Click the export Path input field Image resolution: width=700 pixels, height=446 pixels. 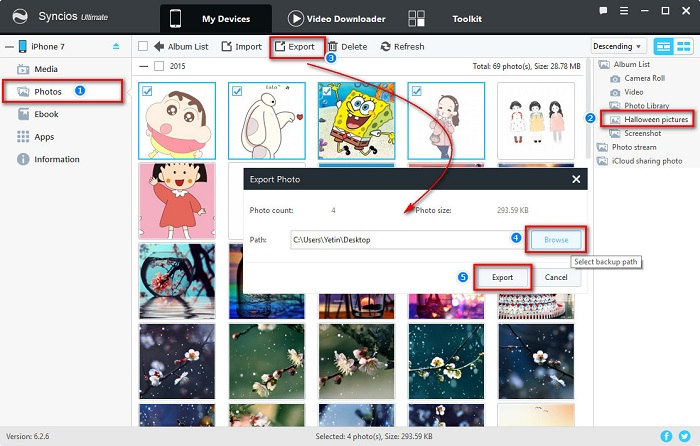[x=406, y=240]
